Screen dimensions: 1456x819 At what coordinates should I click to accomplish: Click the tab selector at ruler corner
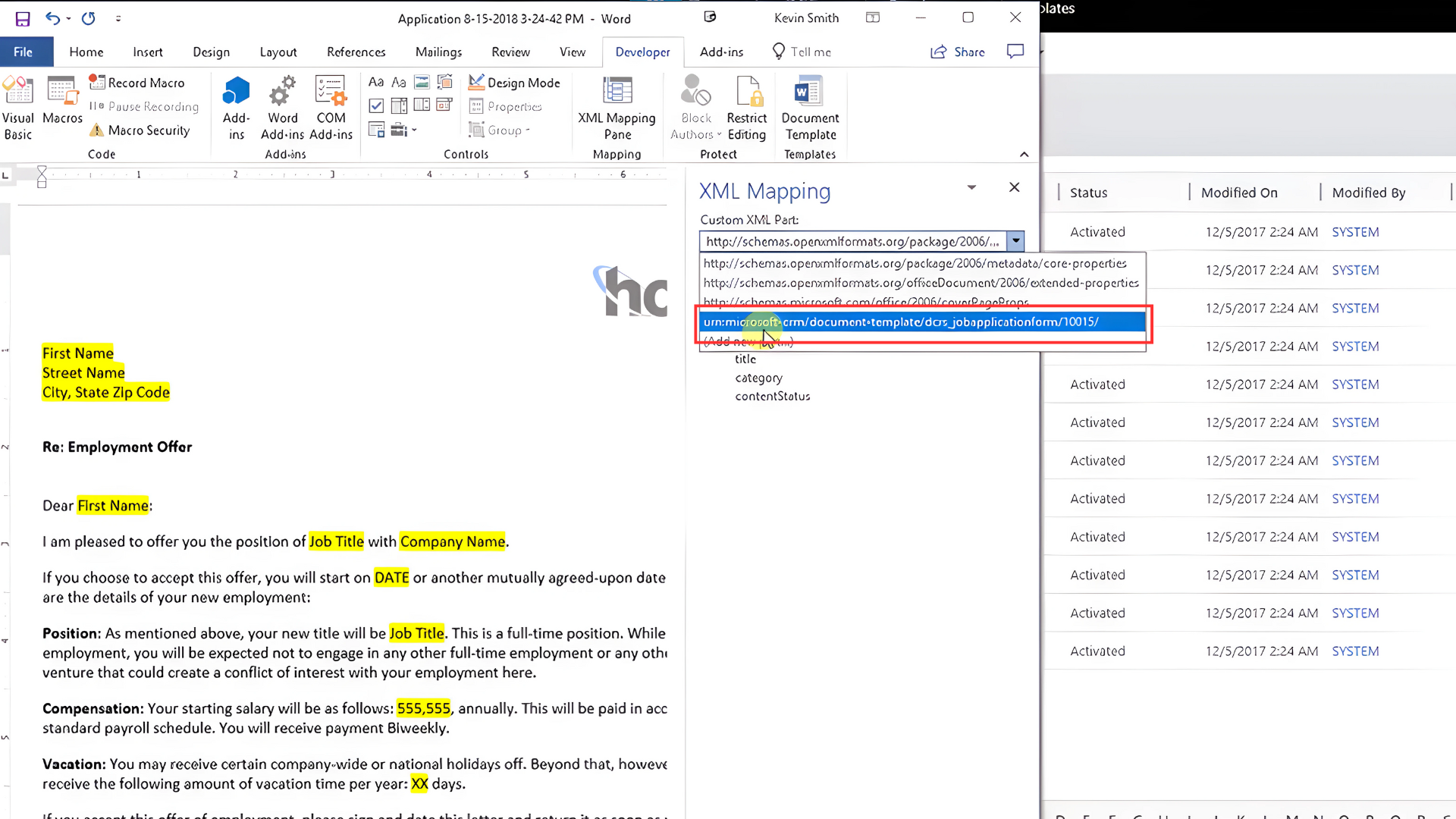tap(6, 175)
